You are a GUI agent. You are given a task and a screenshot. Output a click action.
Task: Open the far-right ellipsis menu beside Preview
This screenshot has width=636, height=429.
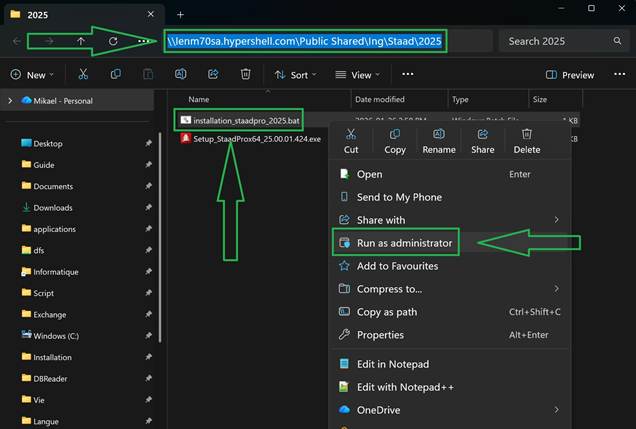point(619,74)
